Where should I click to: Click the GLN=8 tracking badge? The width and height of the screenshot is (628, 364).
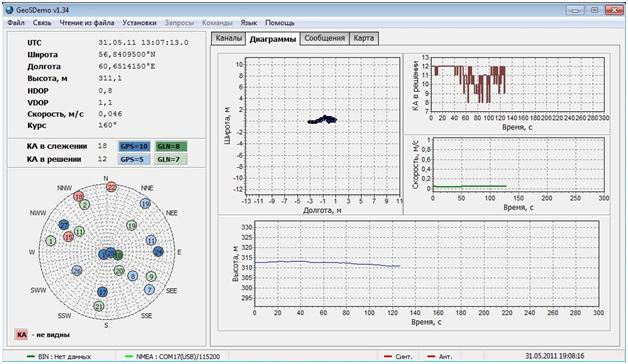[171, 147]
